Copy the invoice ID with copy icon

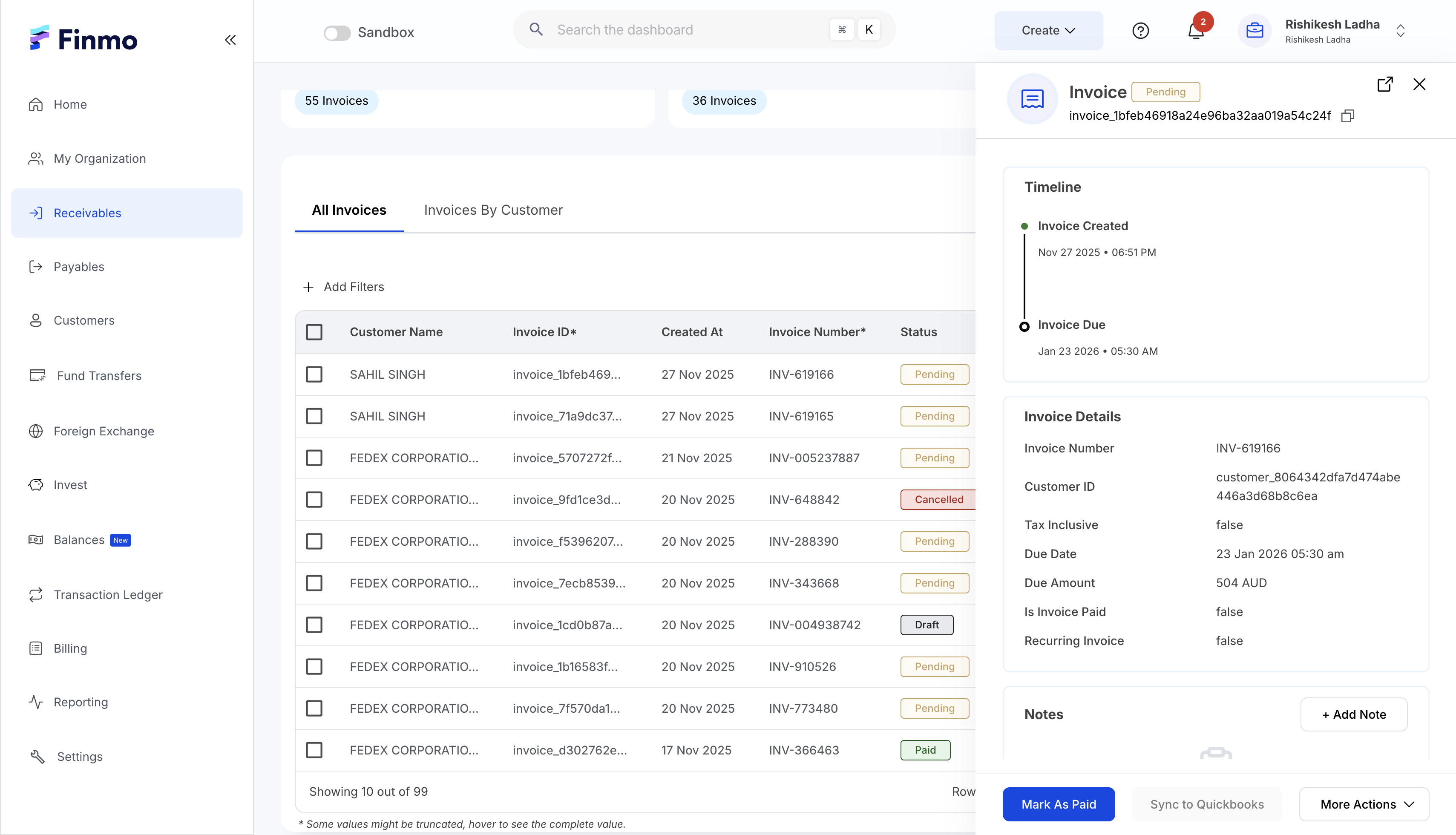[x=1348, y=116]
